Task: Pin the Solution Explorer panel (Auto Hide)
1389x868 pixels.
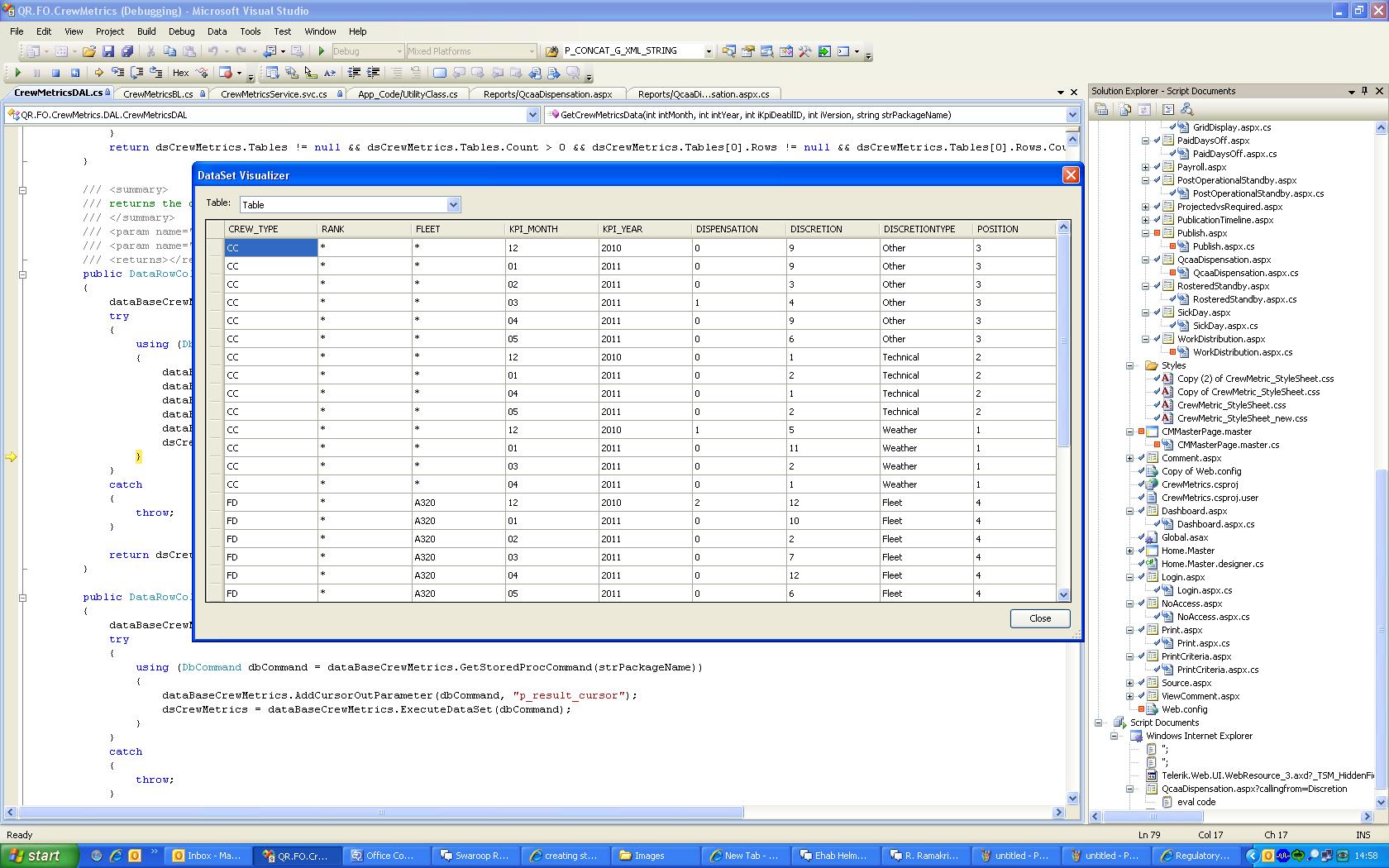Action: tap(1364, 91)
